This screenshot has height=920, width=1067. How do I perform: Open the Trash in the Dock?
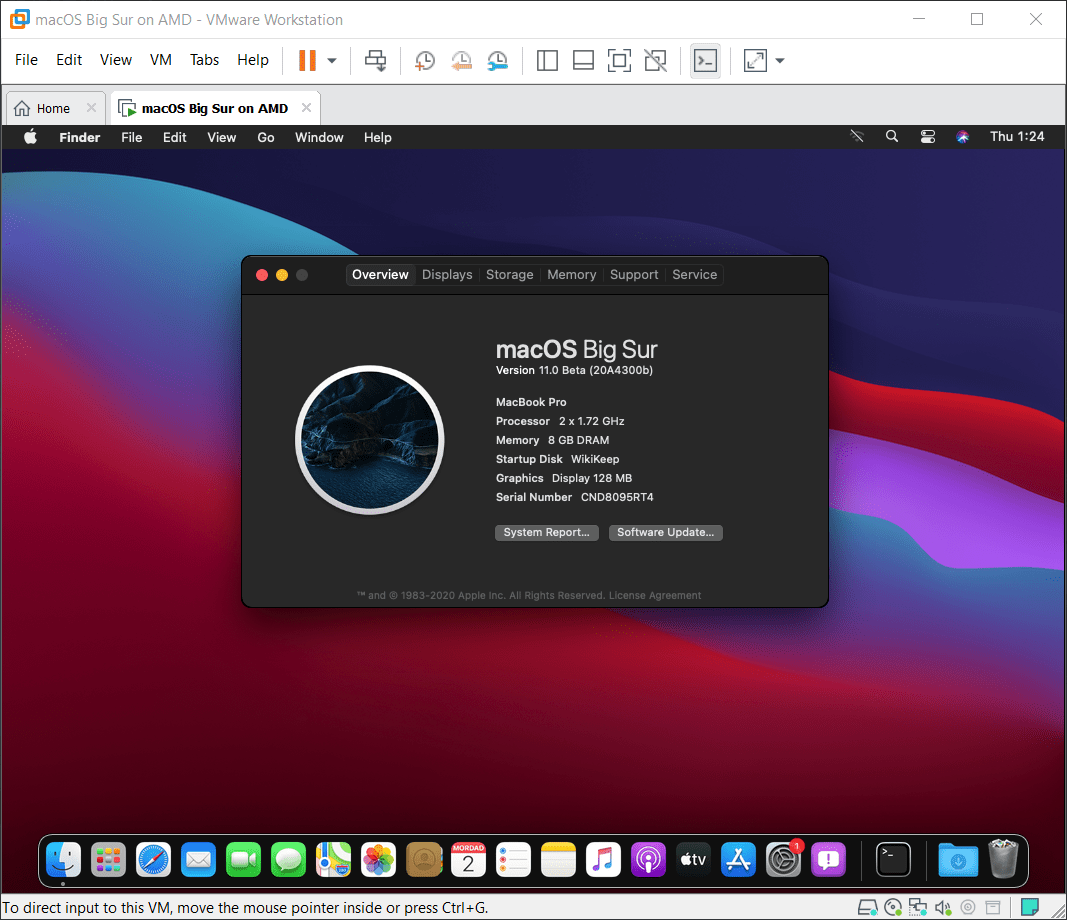pos(1003,859)
